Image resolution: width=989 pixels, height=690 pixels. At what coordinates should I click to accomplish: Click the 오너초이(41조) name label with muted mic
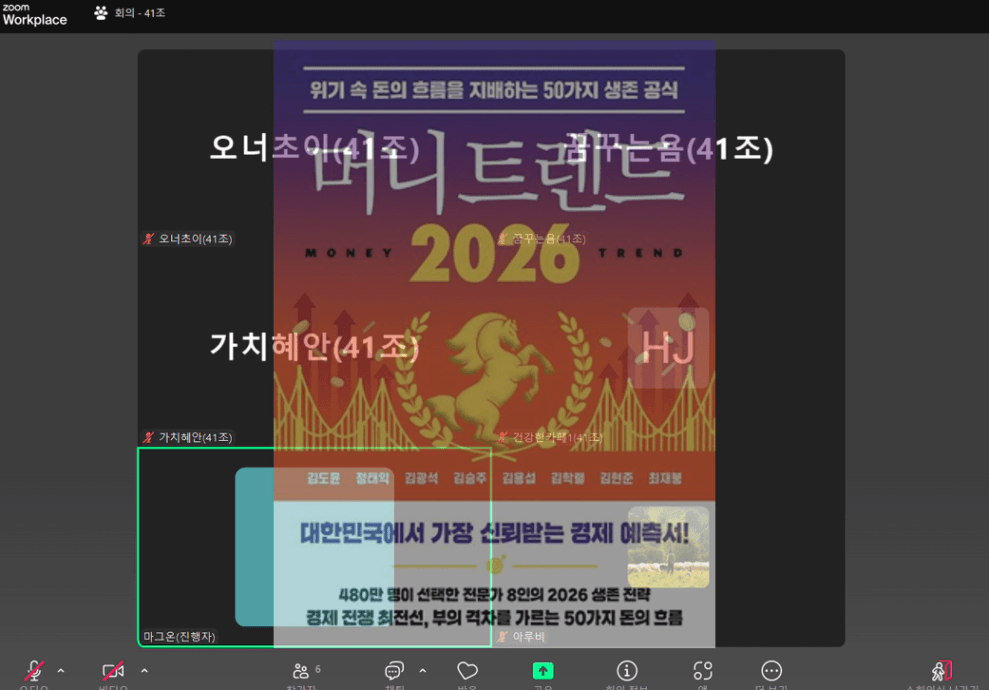(x=189, y=239)
